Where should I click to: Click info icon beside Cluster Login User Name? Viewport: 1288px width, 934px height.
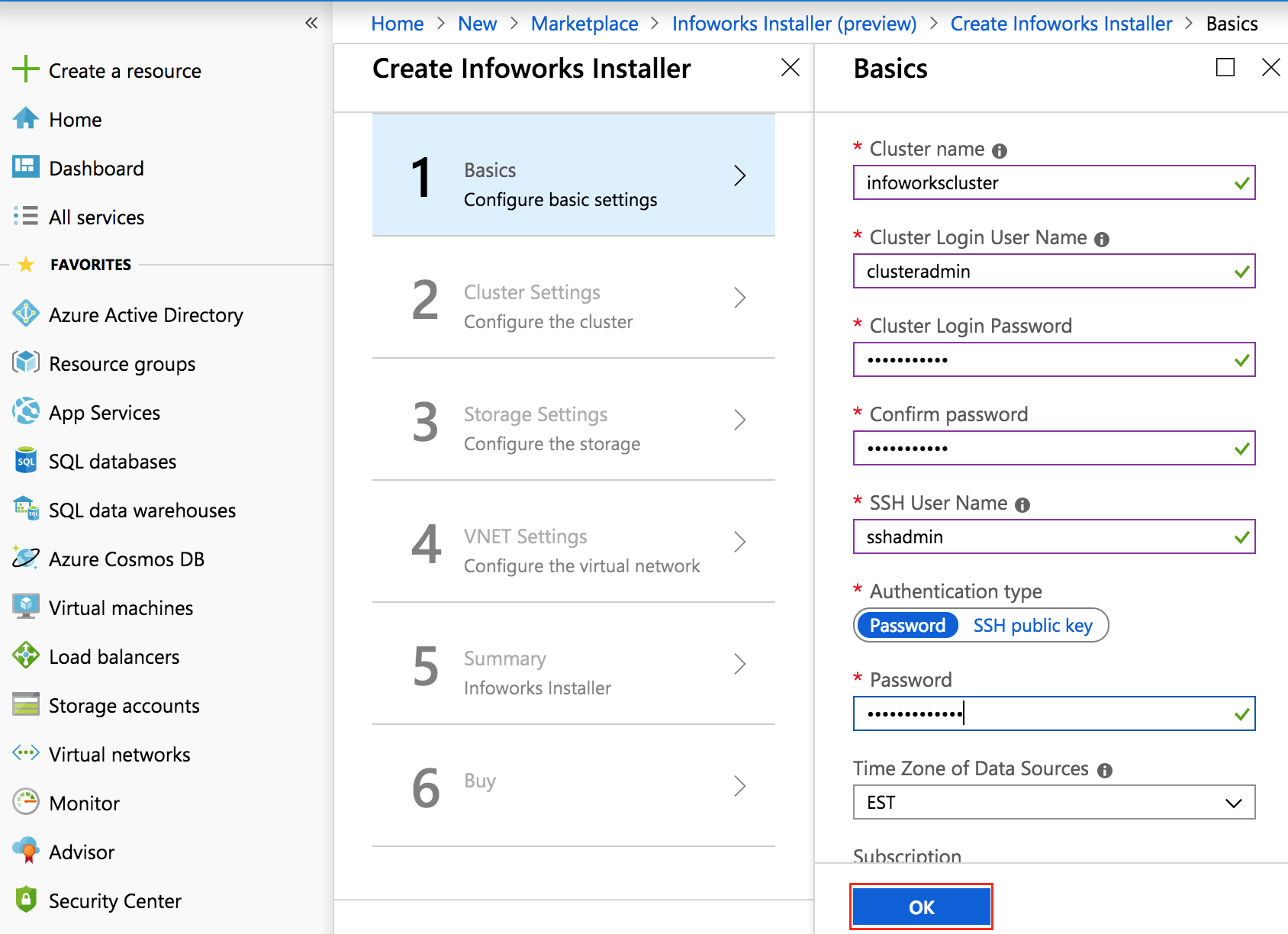click(1102, 240)
